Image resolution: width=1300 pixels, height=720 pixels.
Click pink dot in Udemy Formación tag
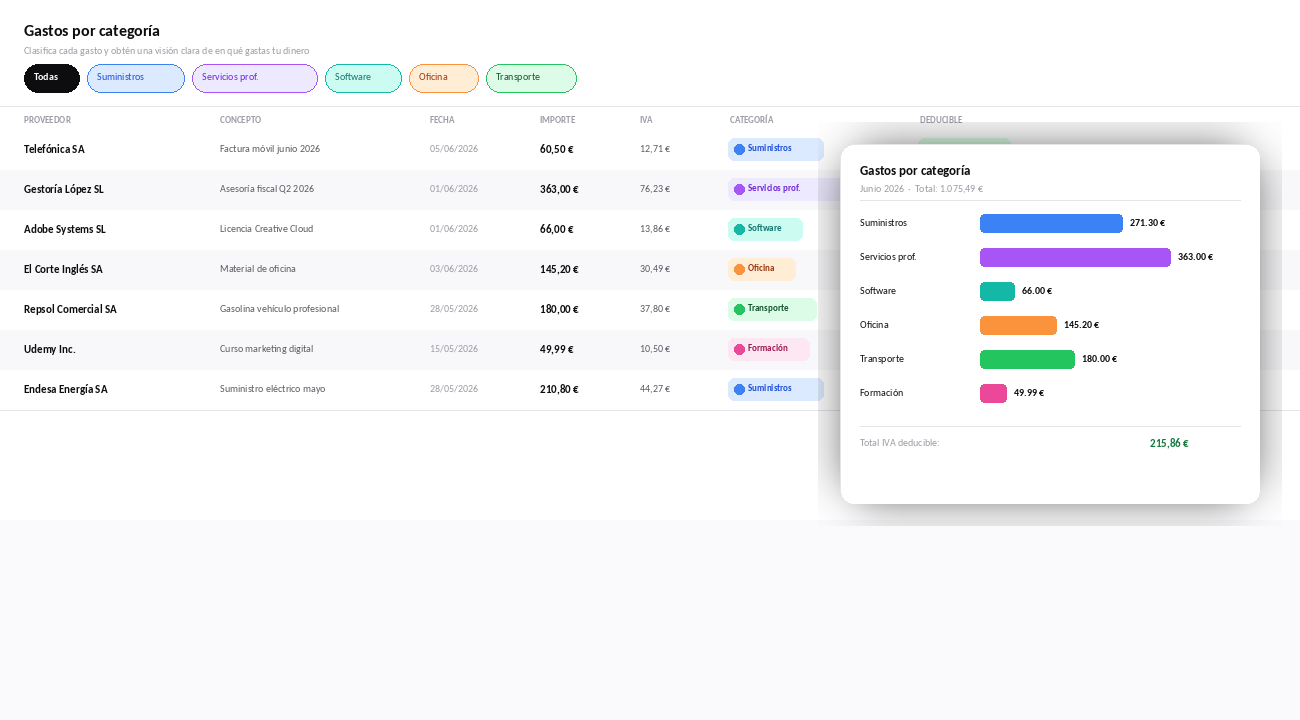pos(739,349)
